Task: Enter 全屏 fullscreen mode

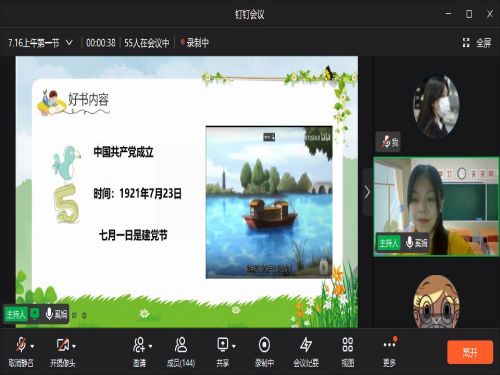Action: (x=477, y=43)
